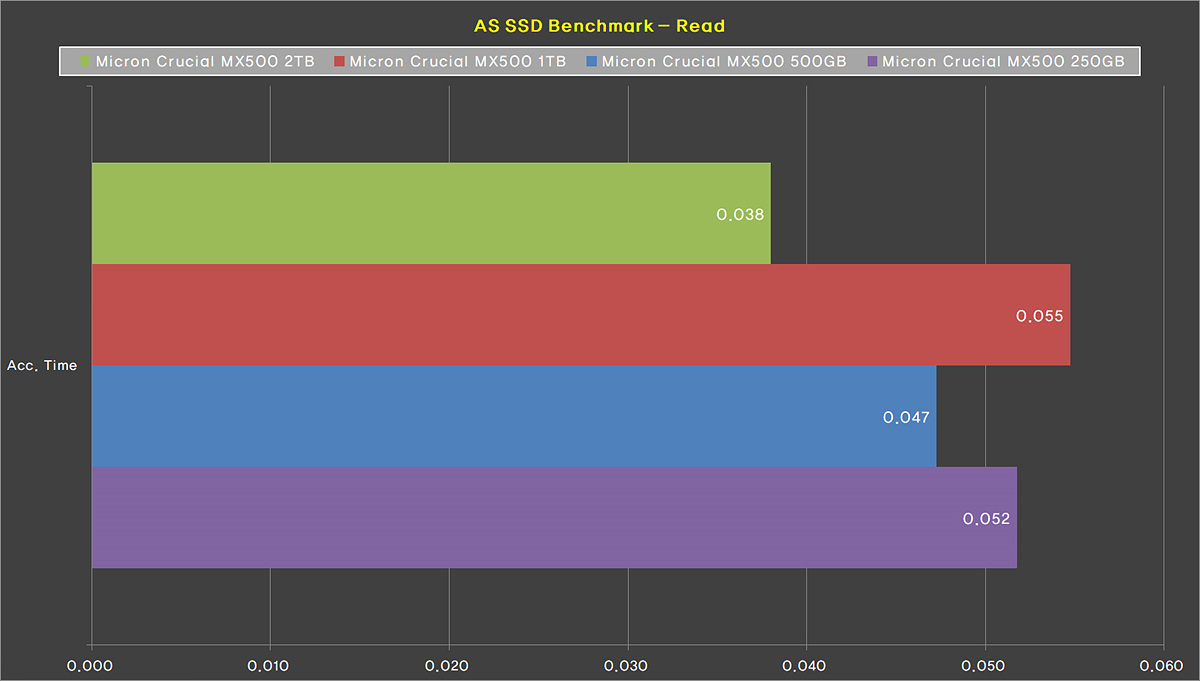
Task: Click the purple bar for MX500 250GB
Action: coord(554,518)
